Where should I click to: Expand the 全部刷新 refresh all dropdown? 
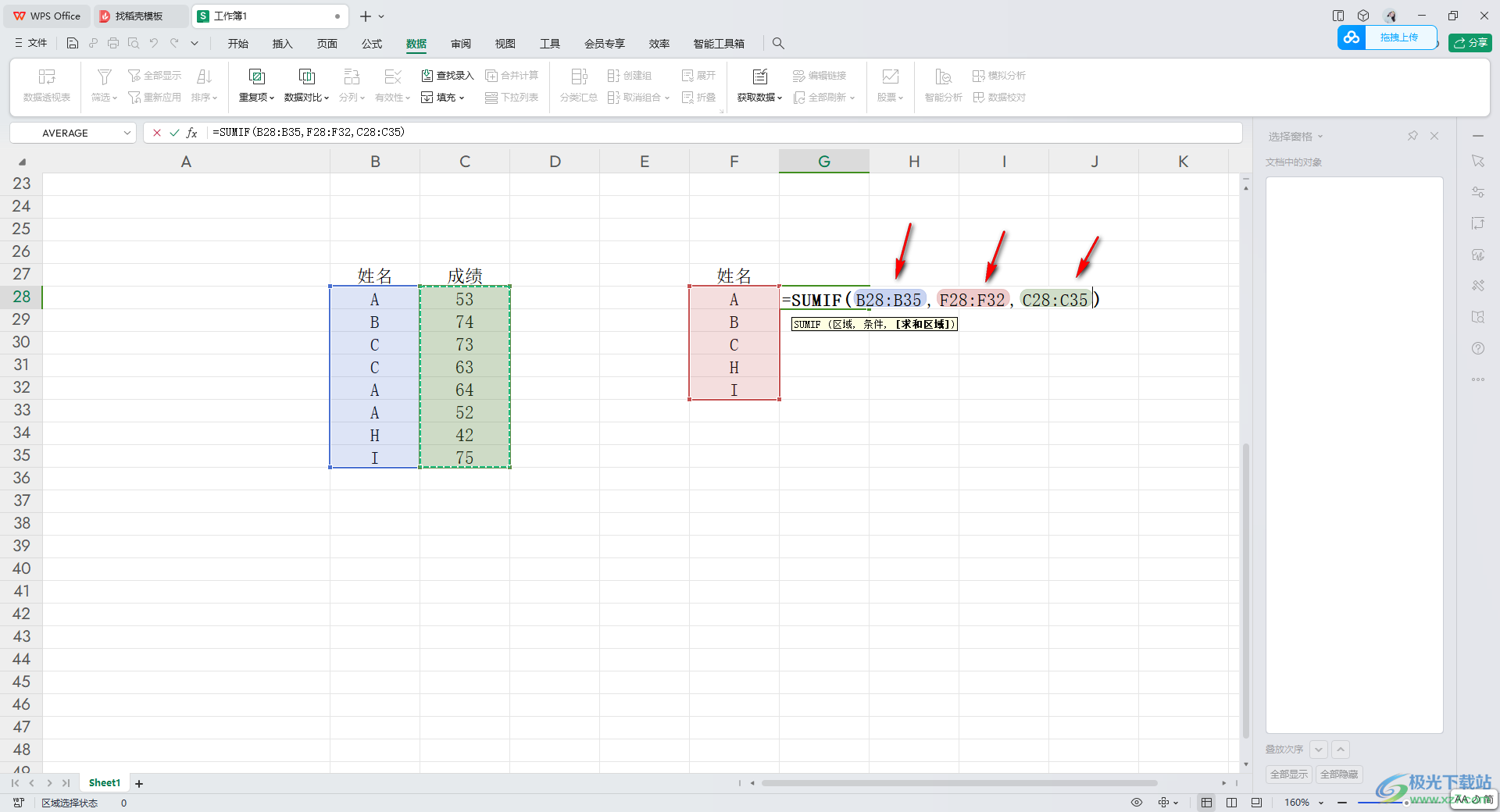852,98
